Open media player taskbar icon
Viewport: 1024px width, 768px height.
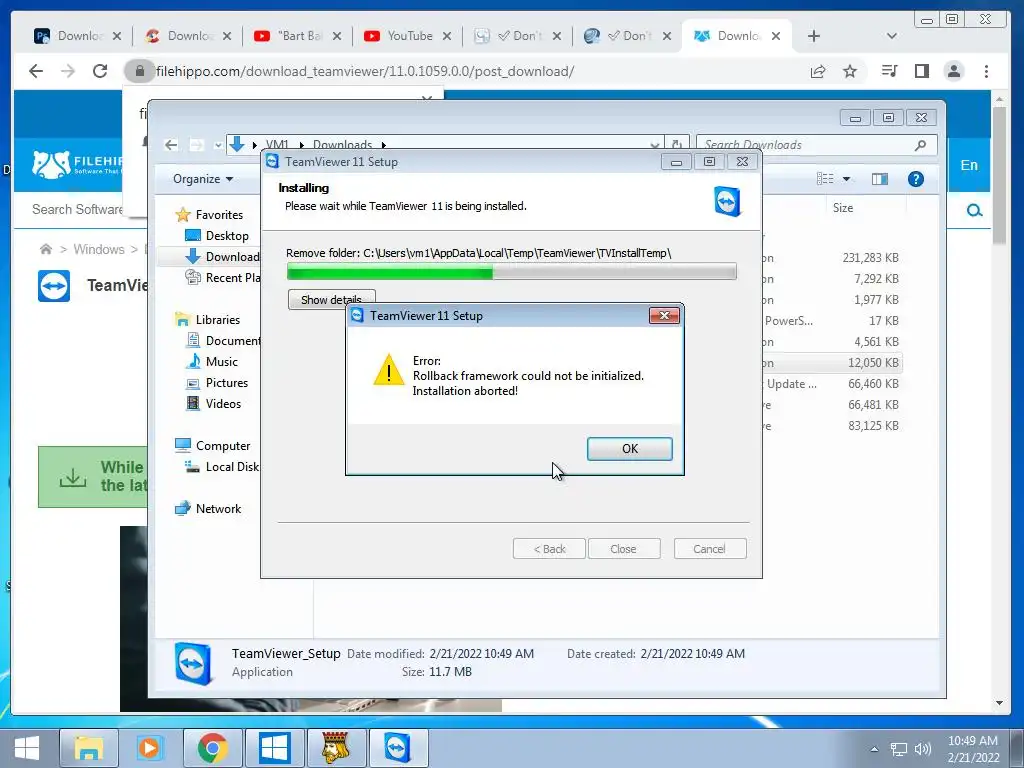pyautogui.click(x=149, y=748)
